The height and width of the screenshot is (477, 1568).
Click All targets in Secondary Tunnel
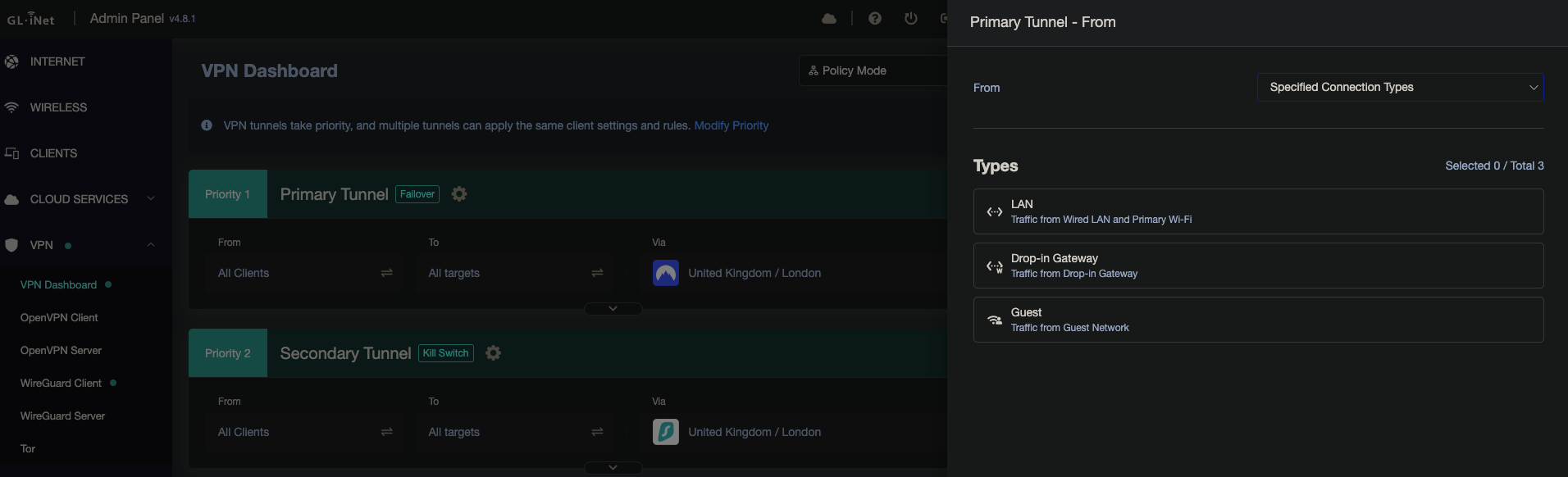(x=454, y=432)
